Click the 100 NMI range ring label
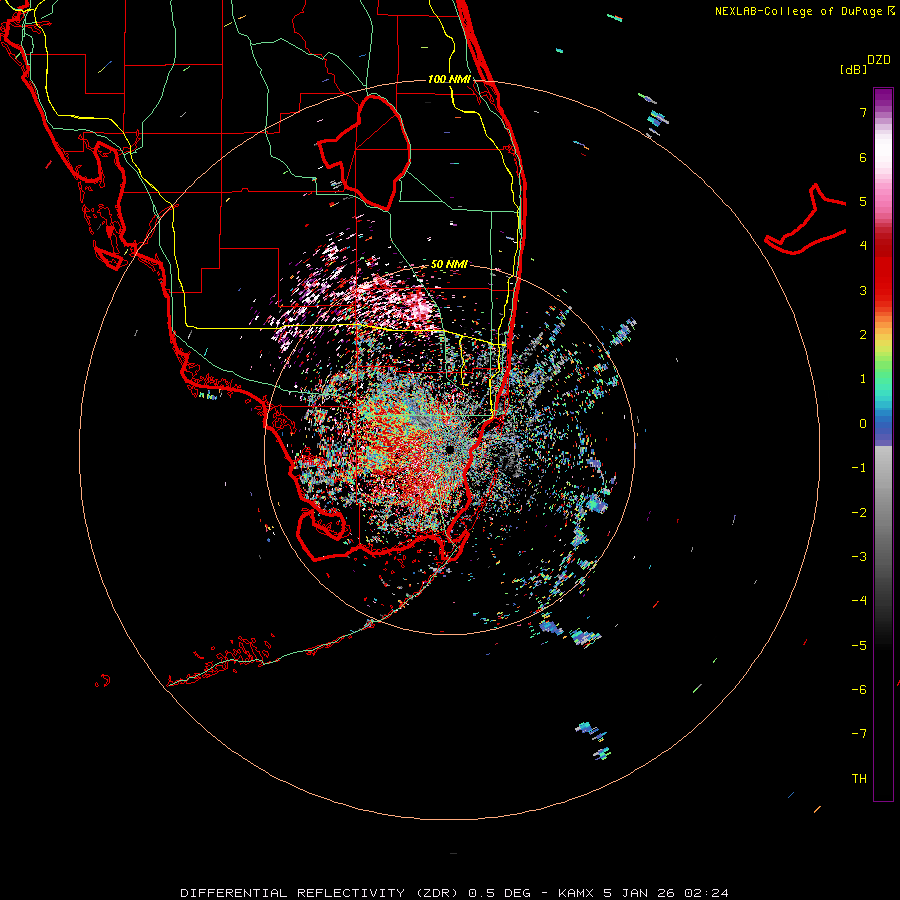The height and width of the screenshot is (900, 900). [449, 79]
